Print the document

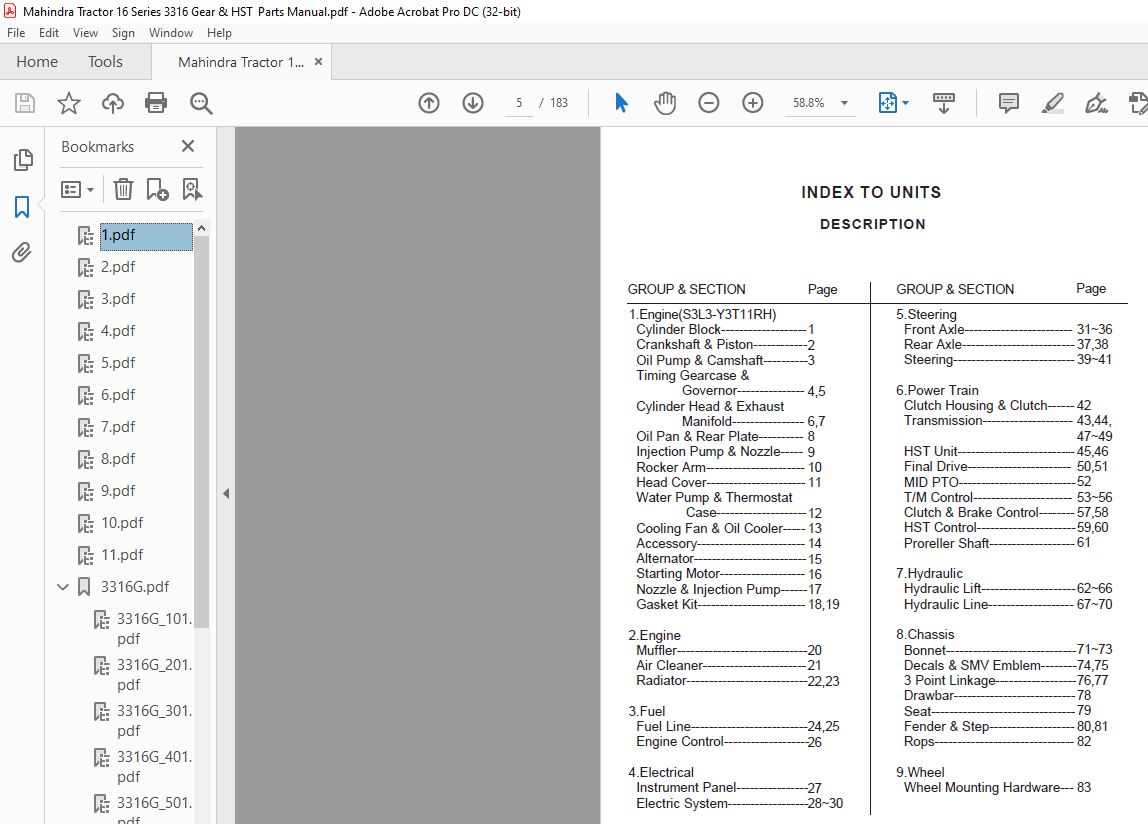coord(156,103)
